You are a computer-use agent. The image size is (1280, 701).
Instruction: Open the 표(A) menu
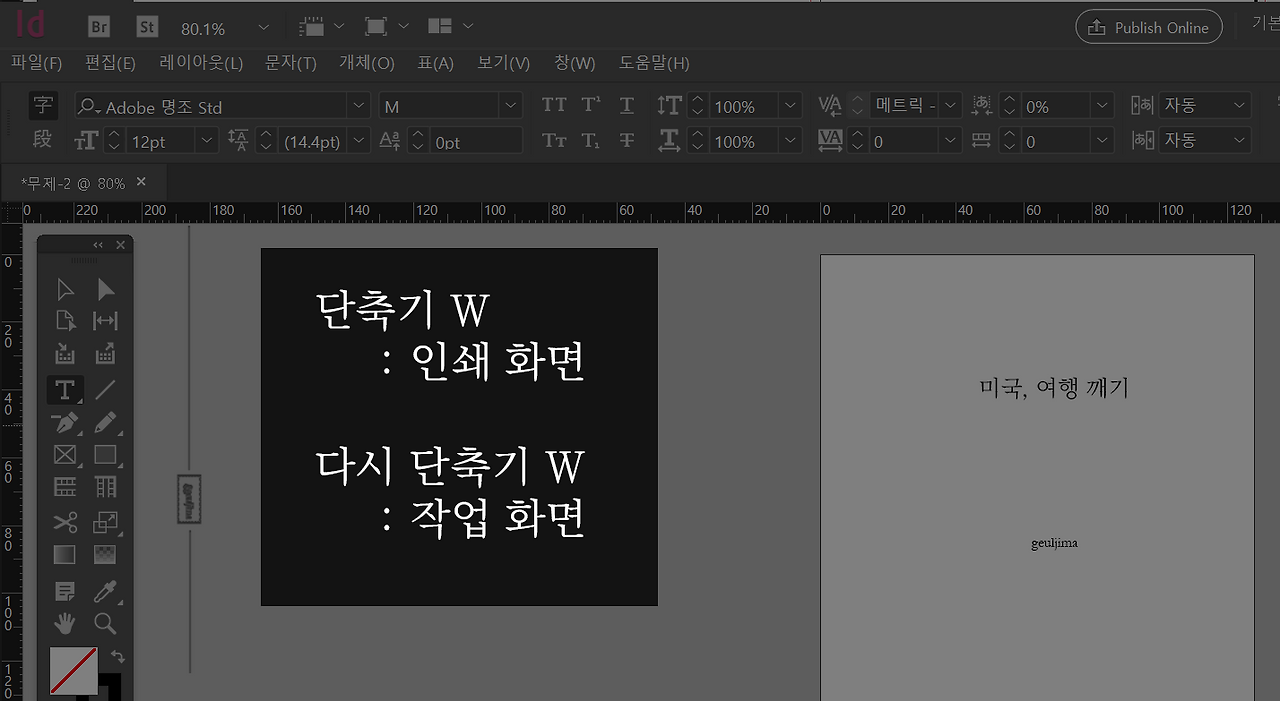[435, 63]
